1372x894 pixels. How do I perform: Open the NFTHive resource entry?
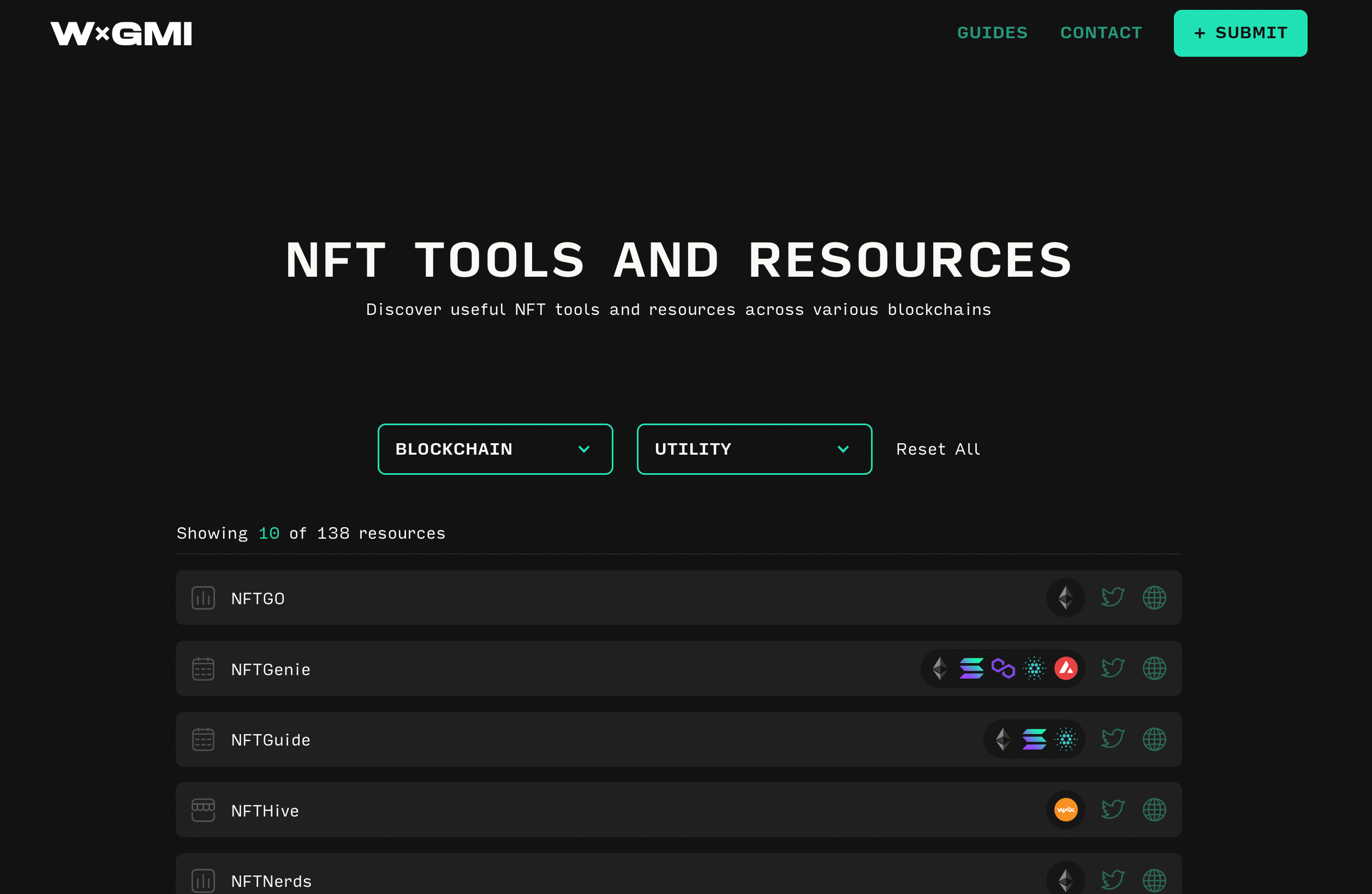[x=678, y=810]
